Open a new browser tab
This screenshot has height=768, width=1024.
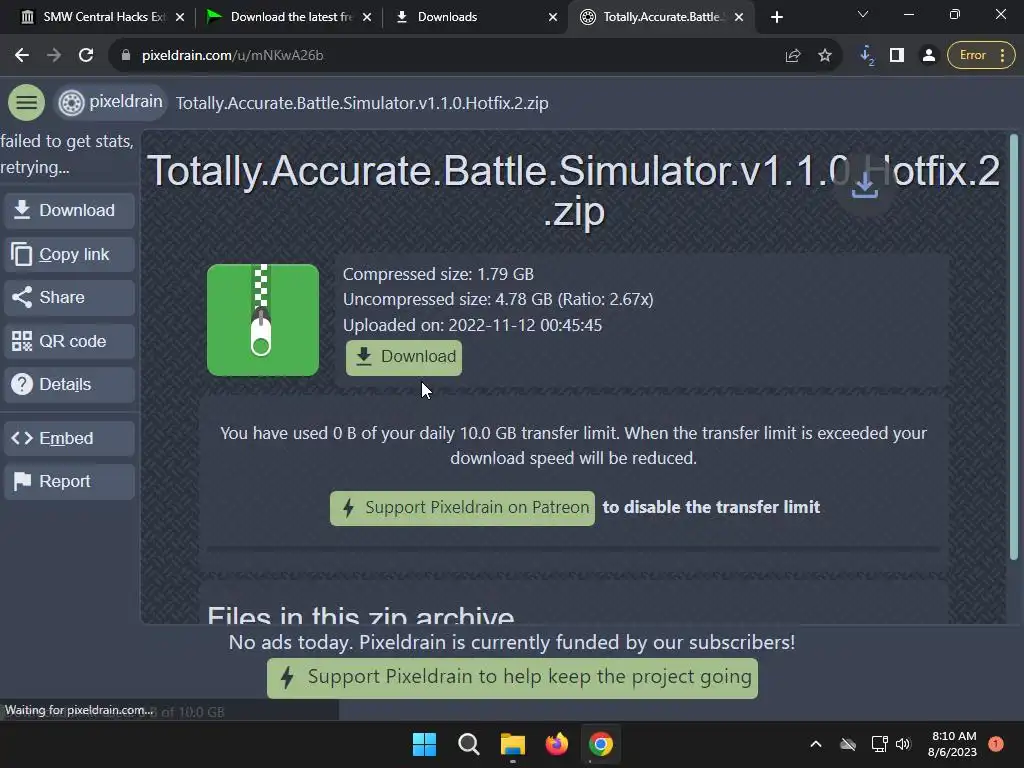pyautogui.click(x=776, y=17)
